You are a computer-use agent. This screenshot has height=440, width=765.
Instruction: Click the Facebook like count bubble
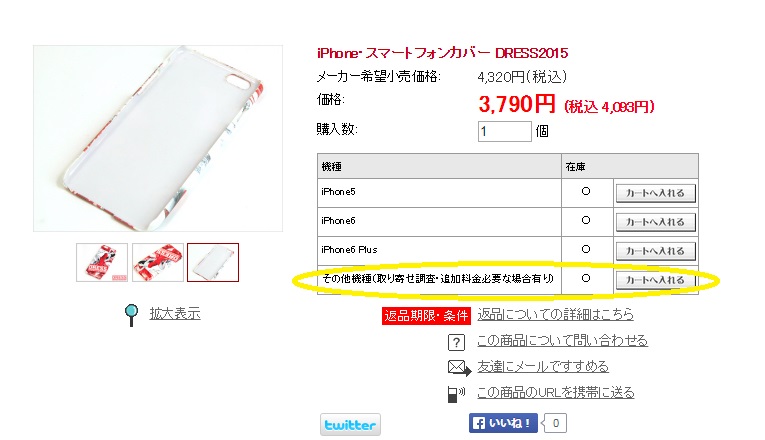555,423
